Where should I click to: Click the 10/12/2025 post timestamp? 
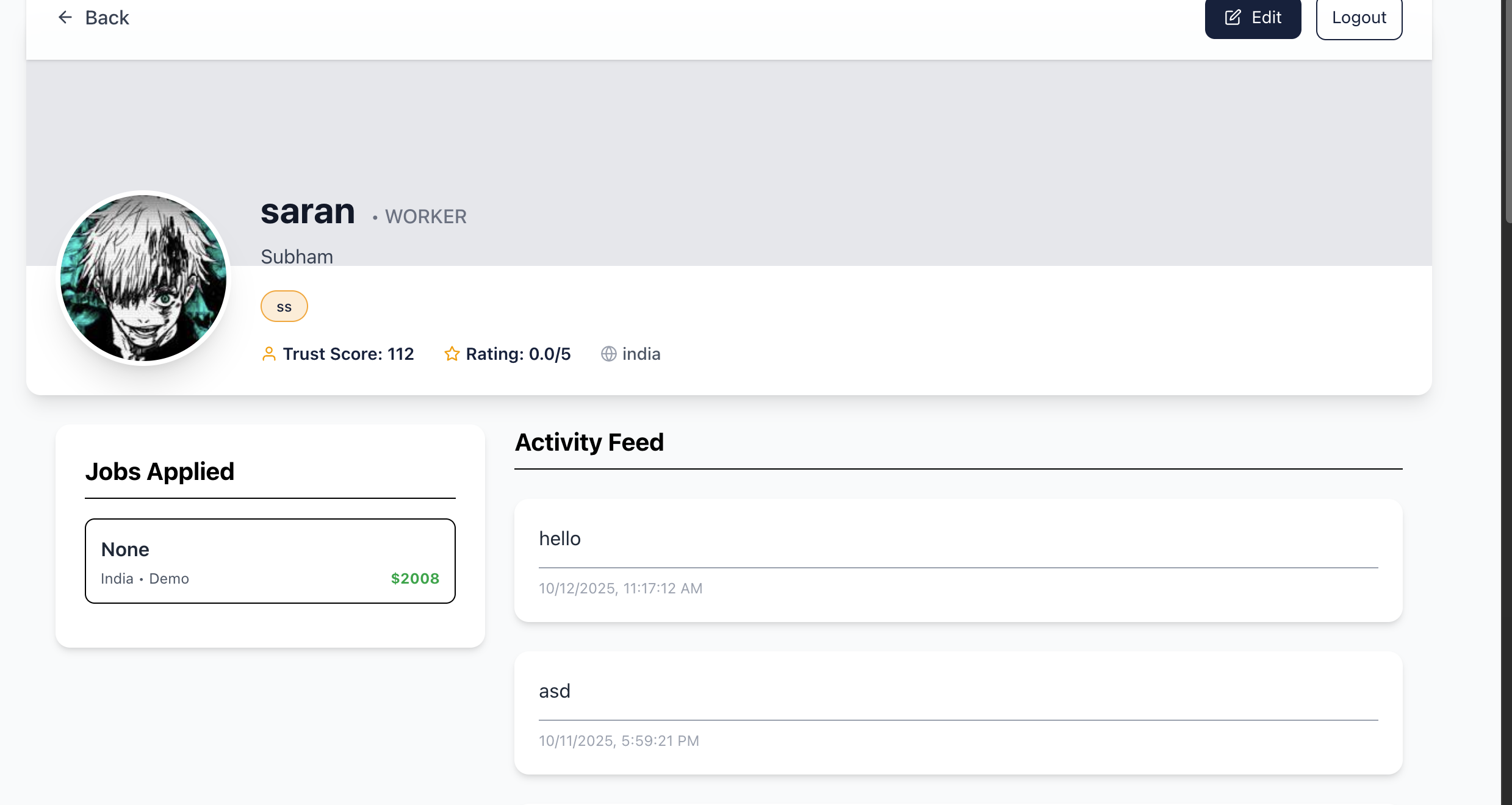621,589
